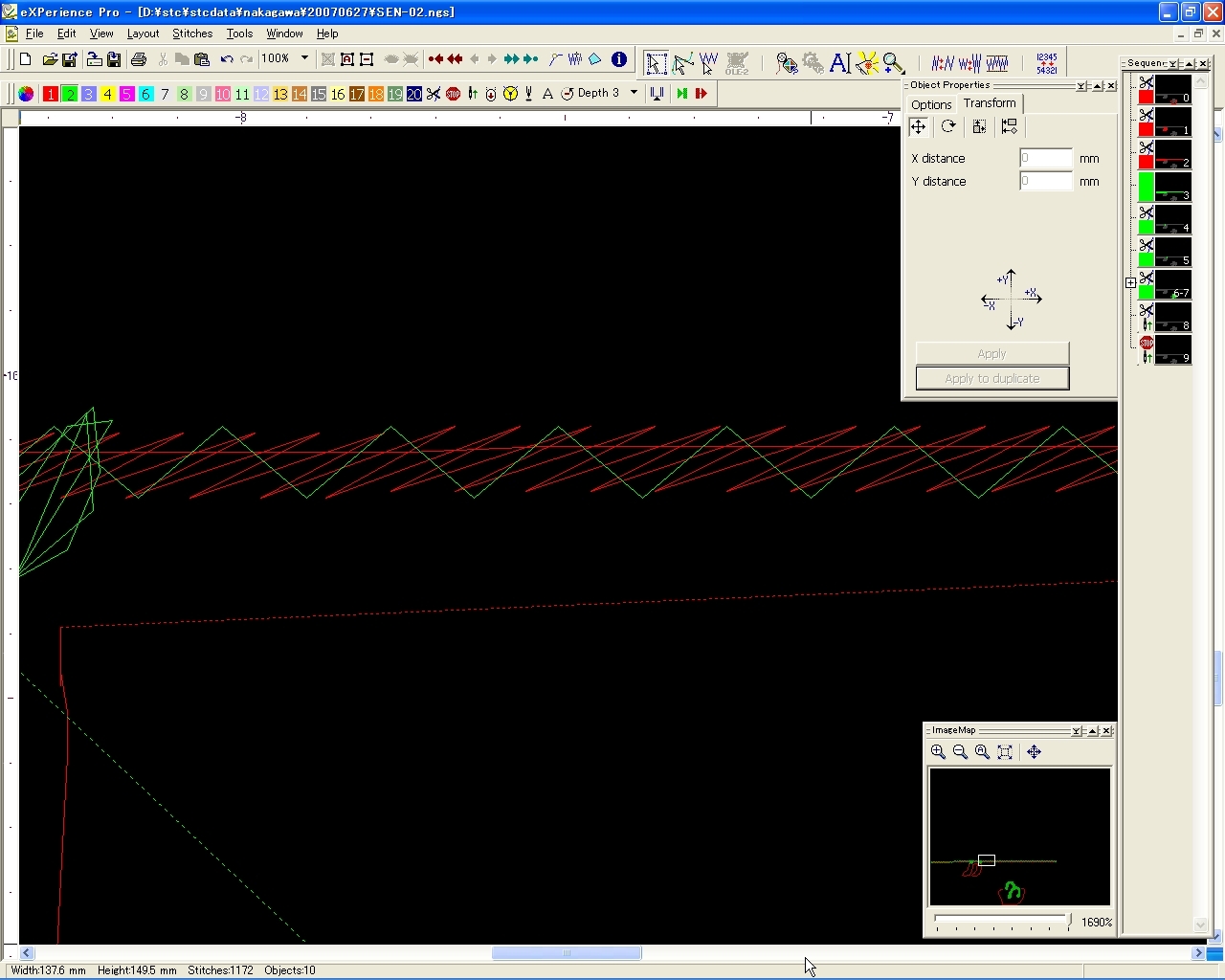
Task: Click the horizontal scrollbar thumb
Action: click(567, 953)
